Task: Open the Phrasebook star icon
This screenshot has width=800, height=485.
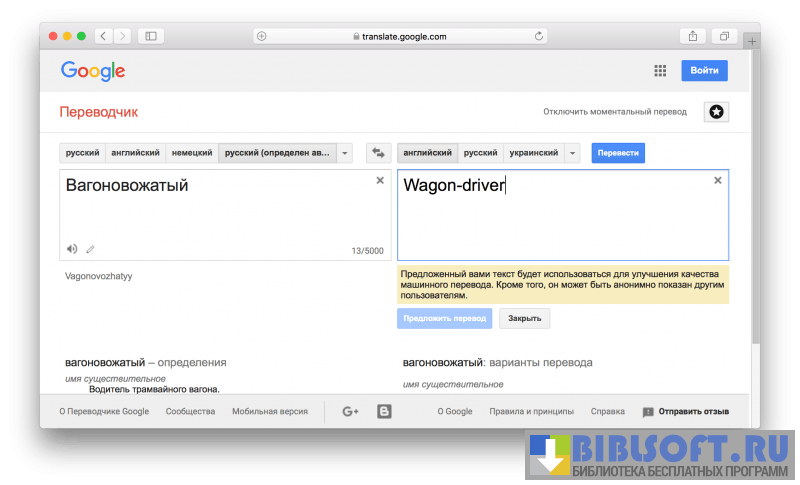Action: [x=716, y=112]
